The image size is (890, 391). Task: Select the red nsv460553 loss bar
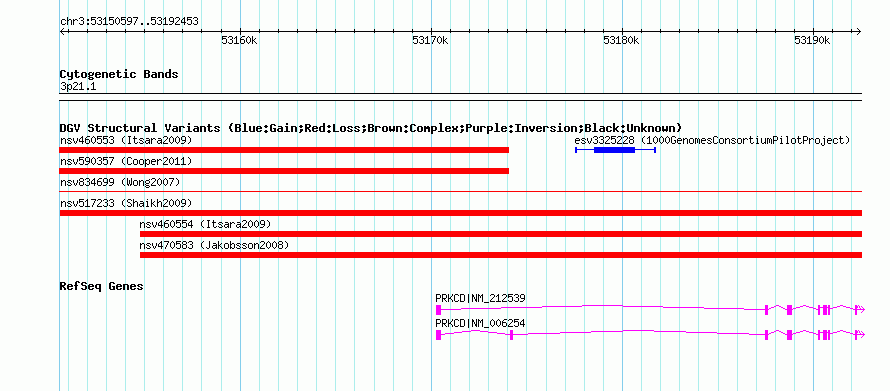[x=284, y=150]
